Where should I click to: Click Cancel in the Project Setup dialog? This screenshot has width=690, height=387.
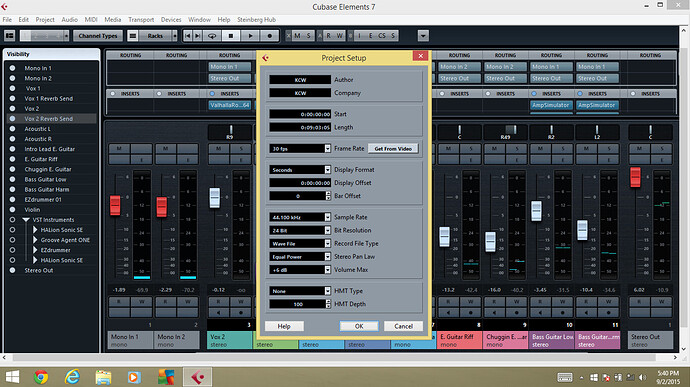[x=404, y=326]
